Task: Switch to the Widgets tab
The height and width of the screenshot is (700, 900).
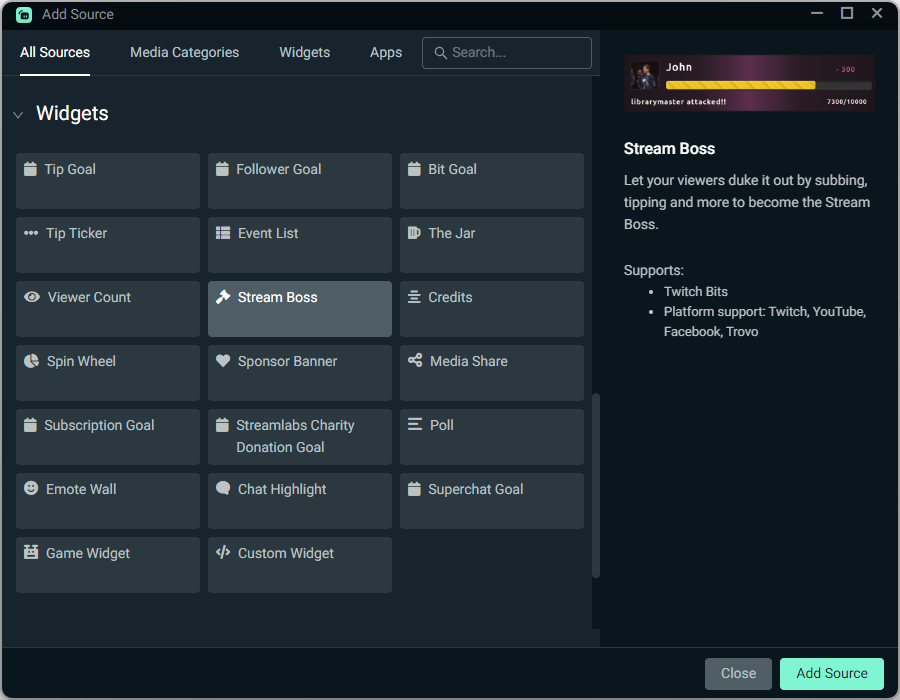Action: 304,52
